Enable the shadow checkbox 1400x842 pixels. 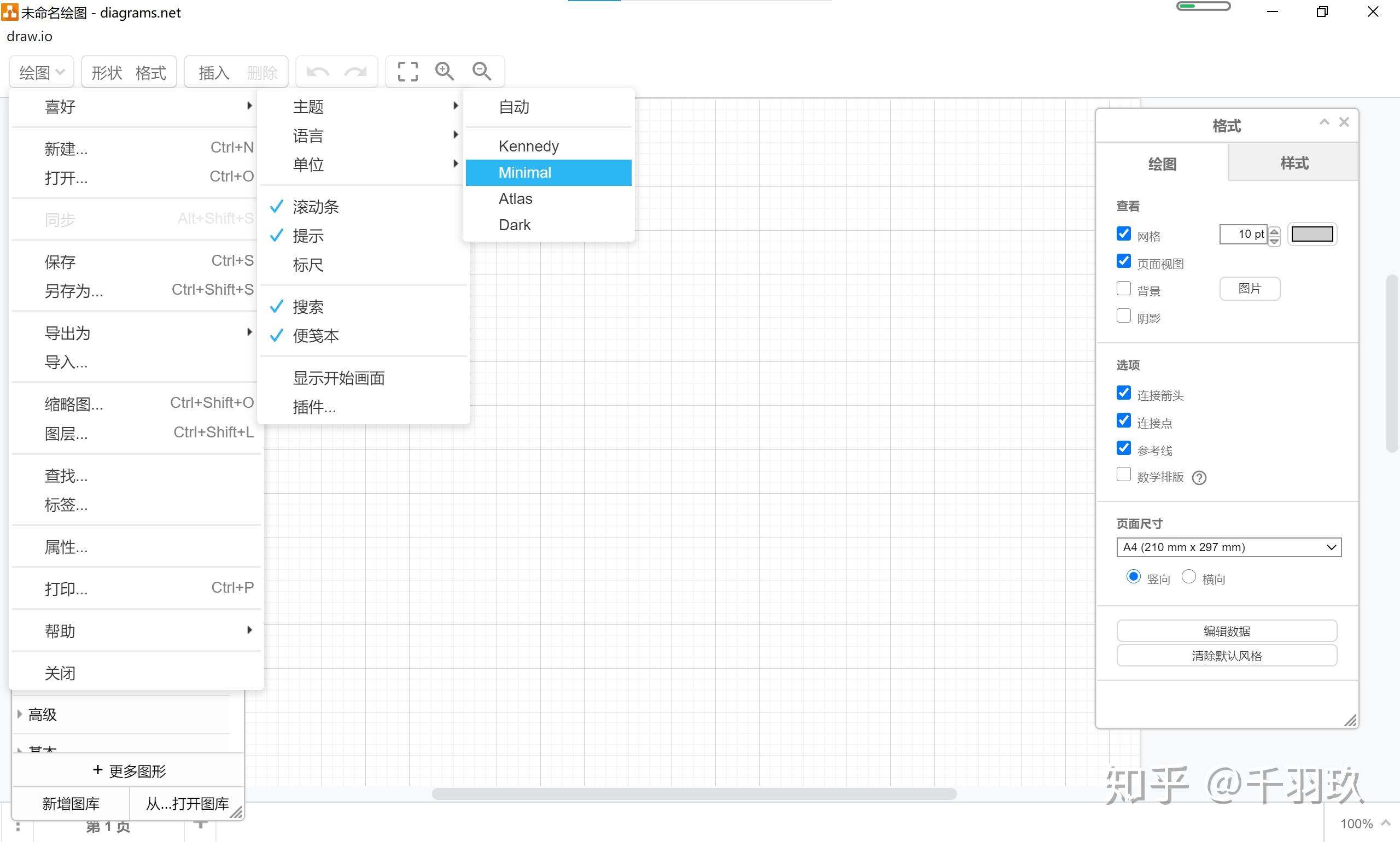1124,316
